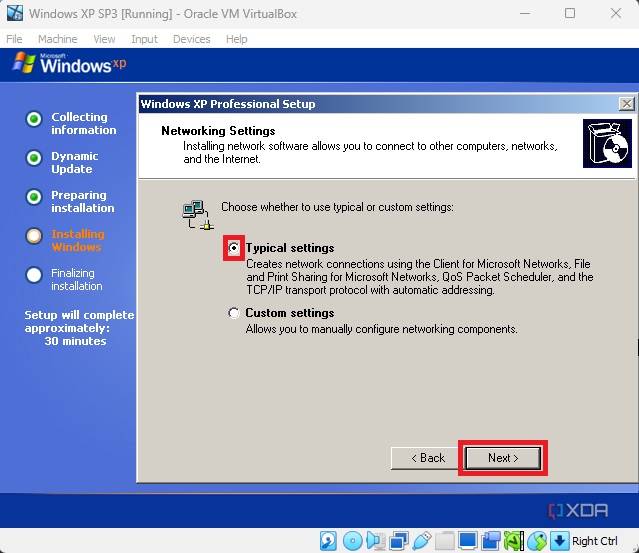
Task: Click the Windows XP flag logo
Action: (24, 62)
